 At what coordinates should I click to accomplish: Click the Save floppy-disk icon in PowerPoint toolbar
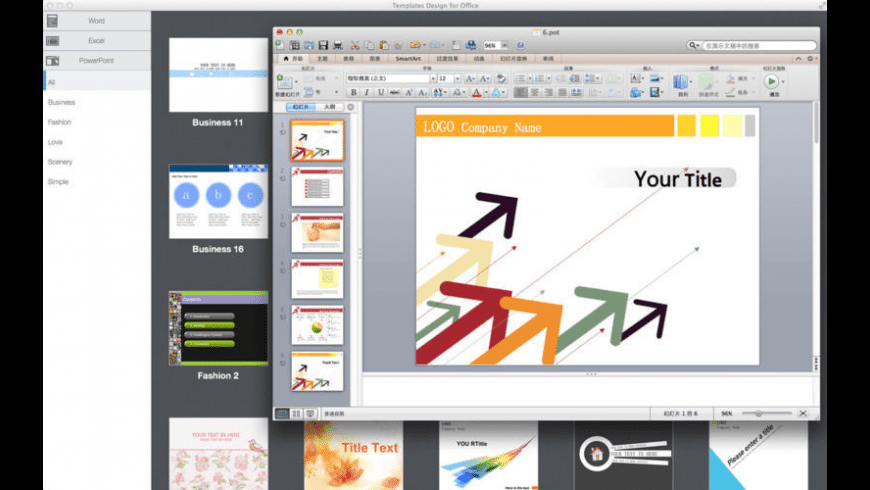323,46
